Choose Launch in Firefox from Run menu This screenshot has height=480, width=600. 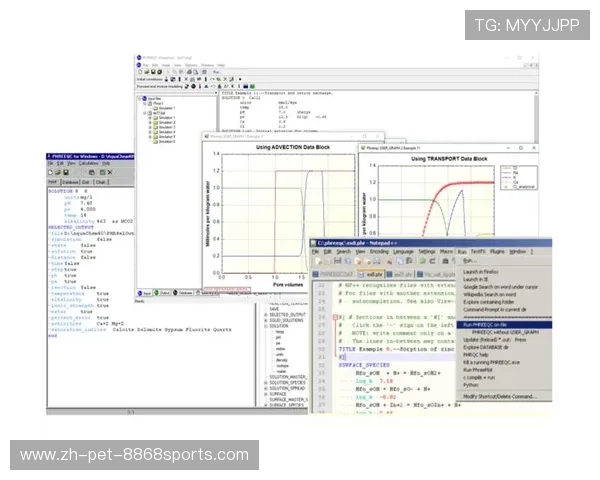pyautogui.click(x=481, y=272)
